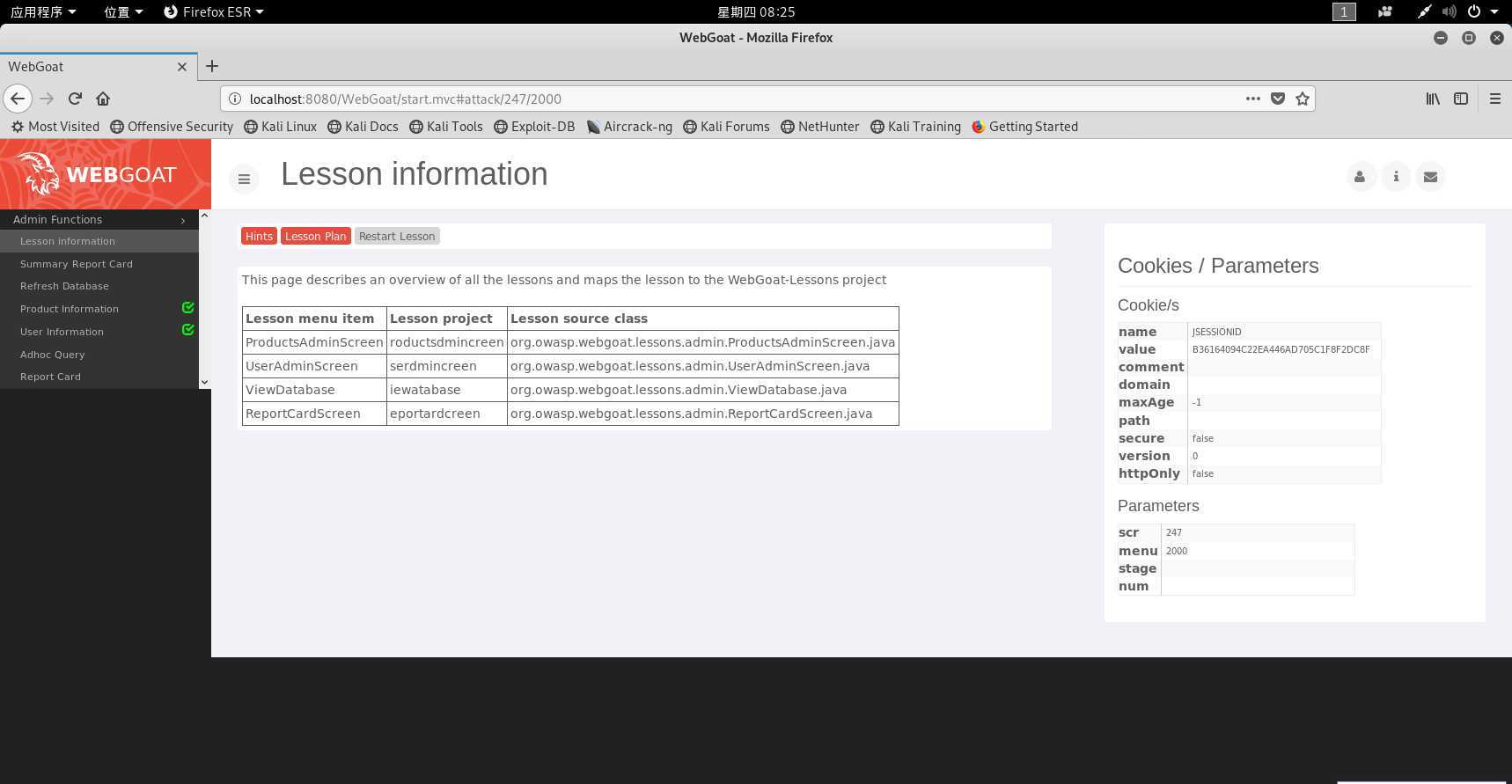The width and height of the screenshot is (1512, 784).
Task: Bookmark this page with the star
Action: (x=1303, y=99)
